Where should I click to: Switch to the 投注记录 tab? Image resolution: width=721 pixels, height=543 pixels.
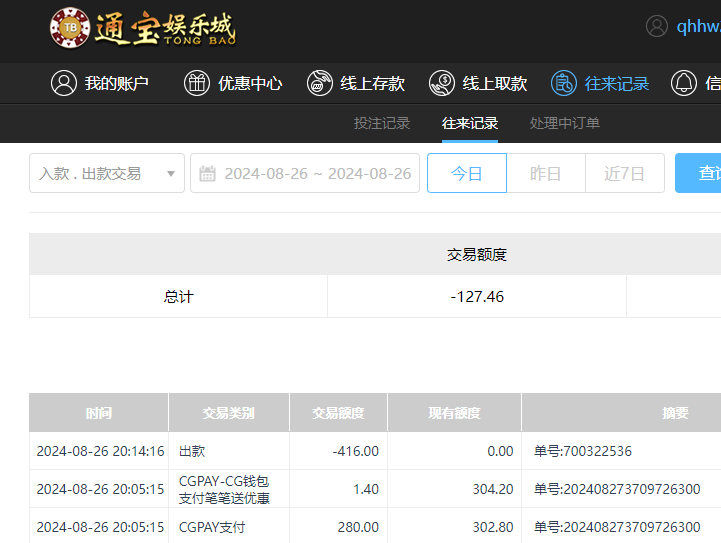click(382, 123)
